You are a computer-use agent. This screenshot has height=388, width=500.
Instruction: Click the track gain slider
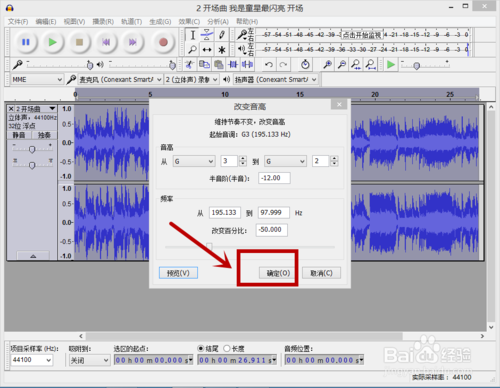coord(32,149)
